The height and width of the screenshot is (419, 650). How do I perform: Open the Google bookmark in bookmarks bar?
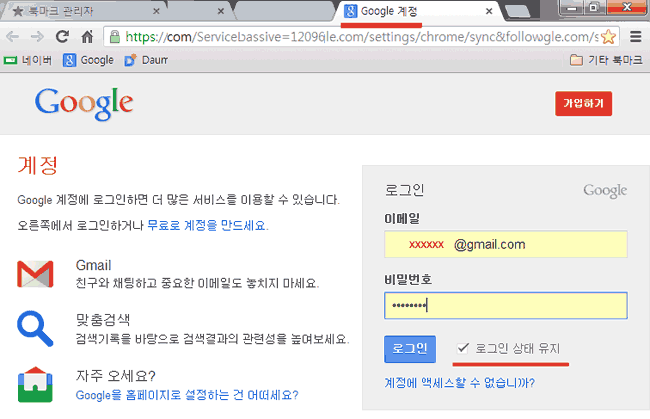pos(88,61)
